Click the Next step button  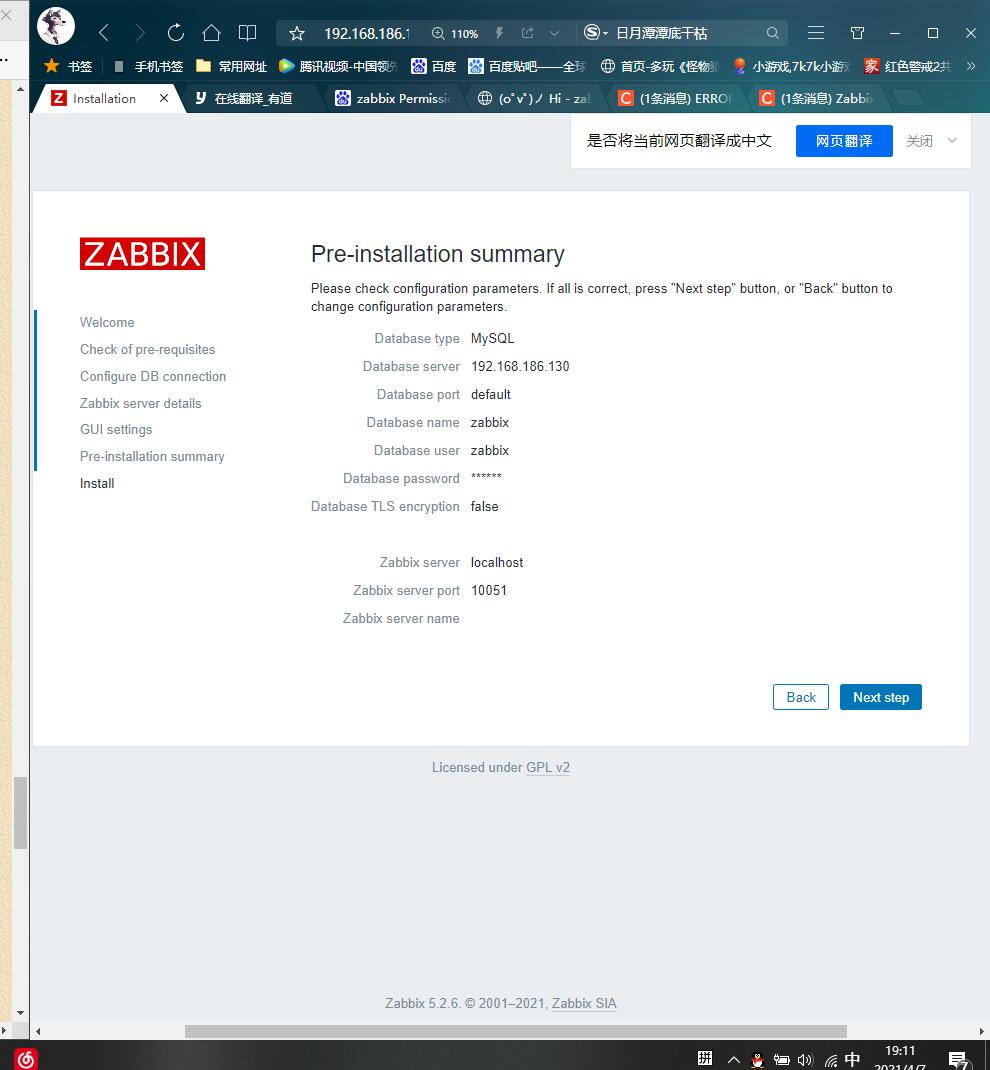881,697
